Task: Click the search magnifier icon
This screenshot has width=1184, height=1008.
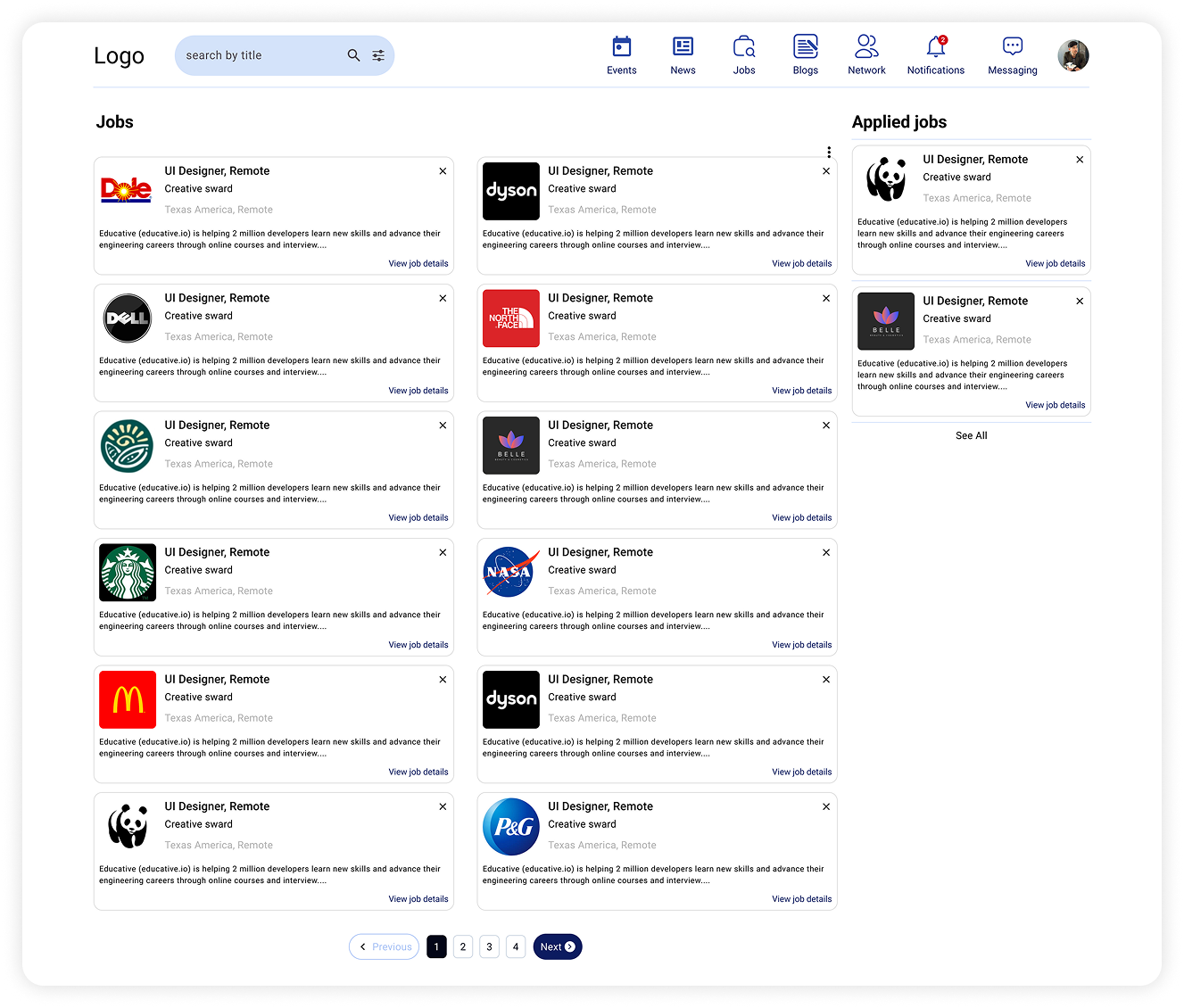Action: pyautogui.click(x=353, y=54)
